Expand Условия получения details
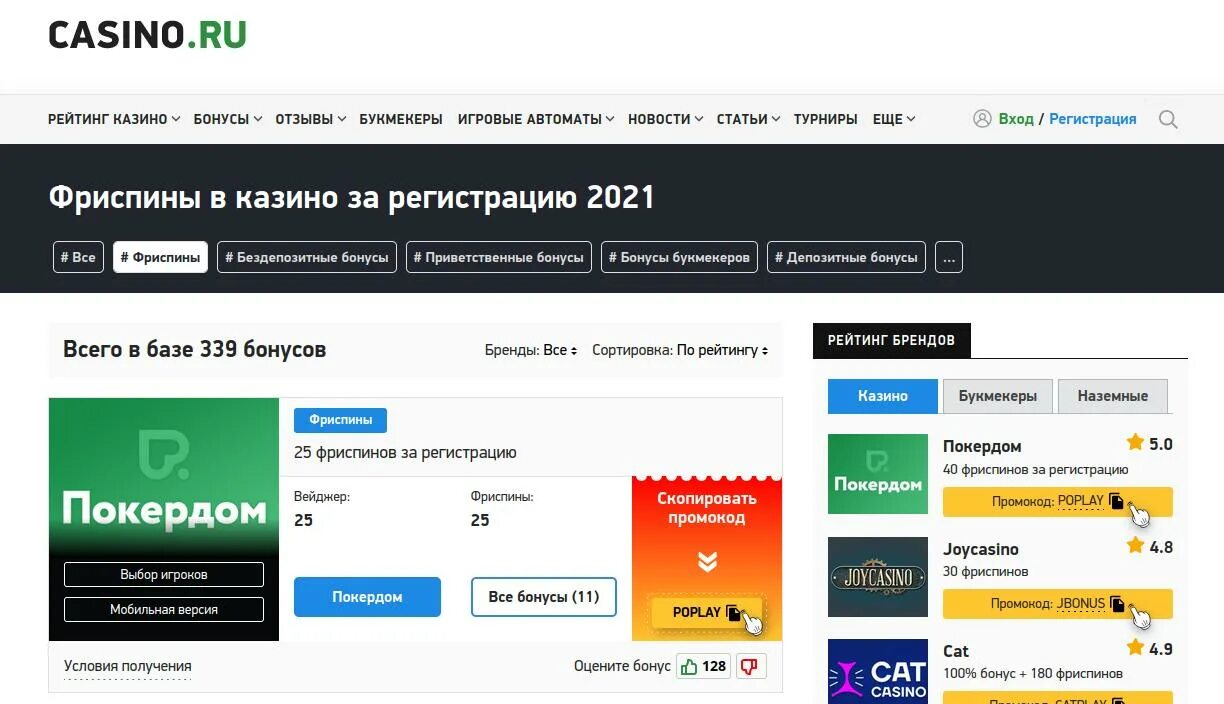The height and width of the screenshot is (704, 1224). pos(128,666)
